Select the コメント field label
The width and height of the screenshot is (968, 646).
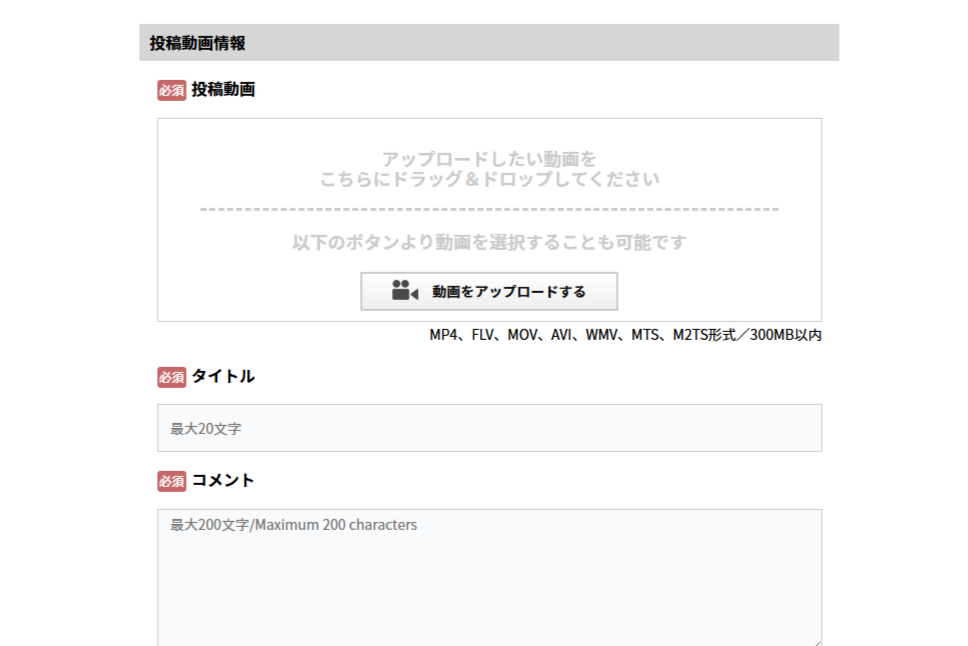(x=223, y=481)
